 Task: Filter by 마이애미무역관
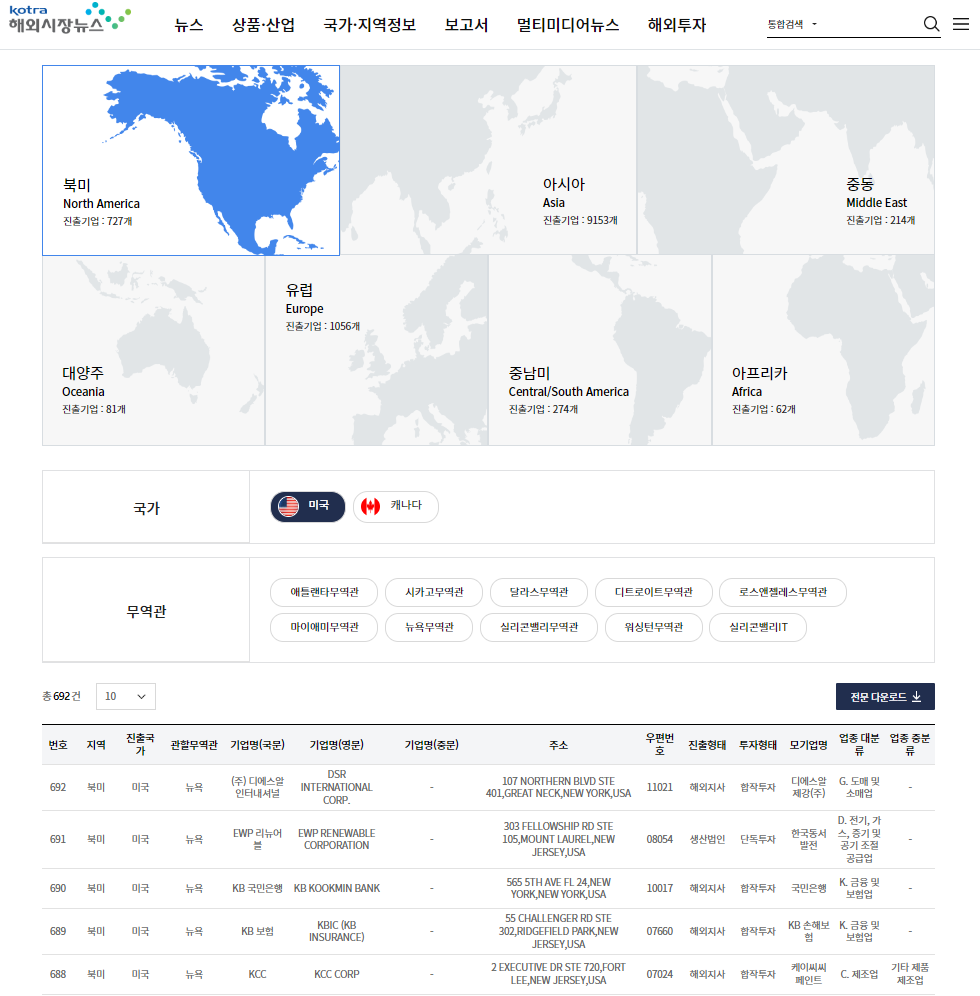[324, 628]
